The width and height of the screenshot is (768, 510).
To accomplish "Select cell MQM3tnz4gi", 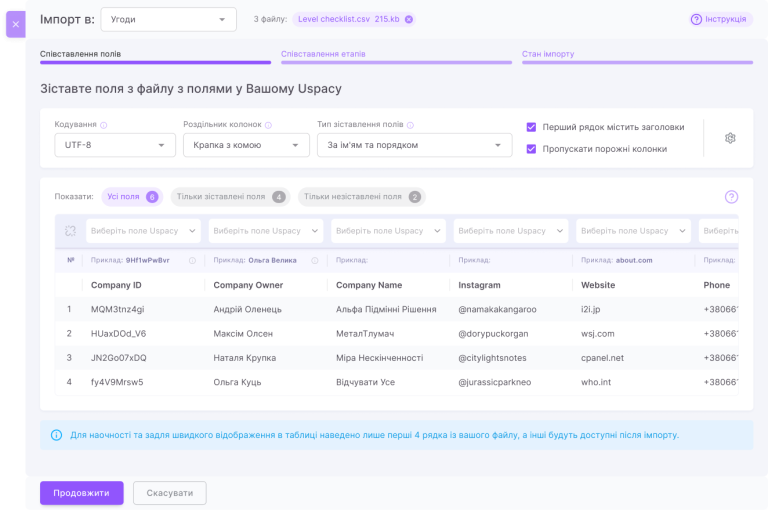I will (118, 310).
